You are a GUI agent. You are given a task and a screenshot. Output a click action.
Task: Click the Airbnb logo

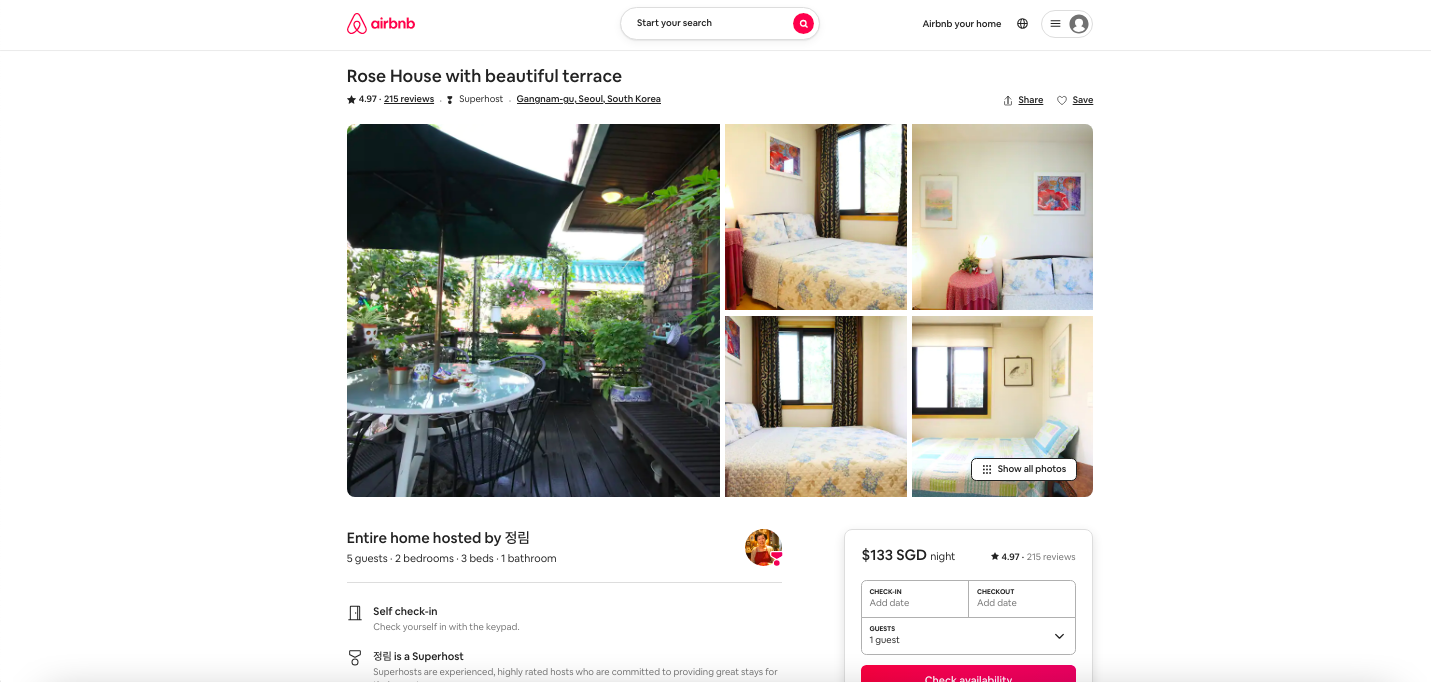(380, 24)
